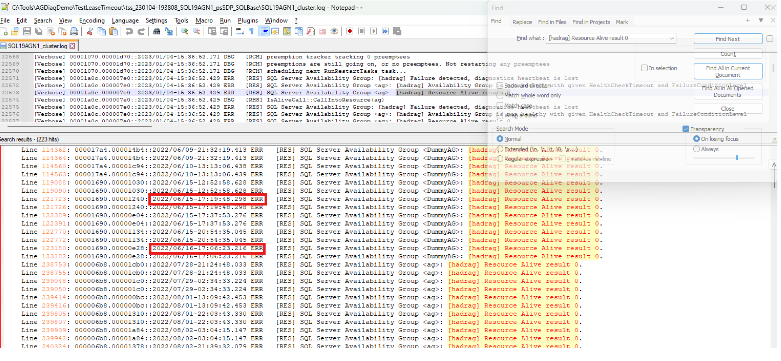Switch to the Mark tab

[x=622, y=22]
